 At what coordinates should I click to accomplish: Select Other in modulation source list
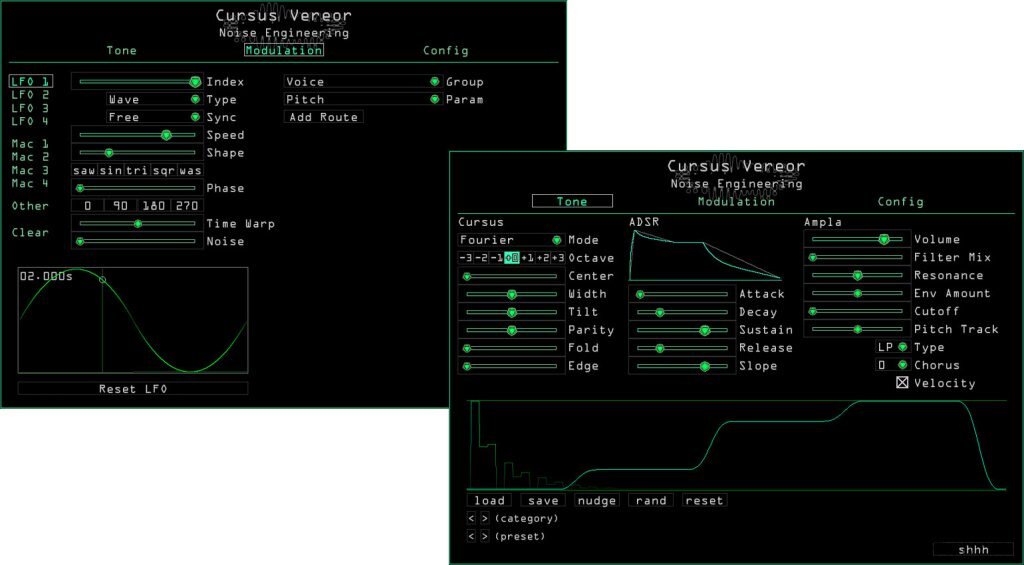[x=30, y=206]
